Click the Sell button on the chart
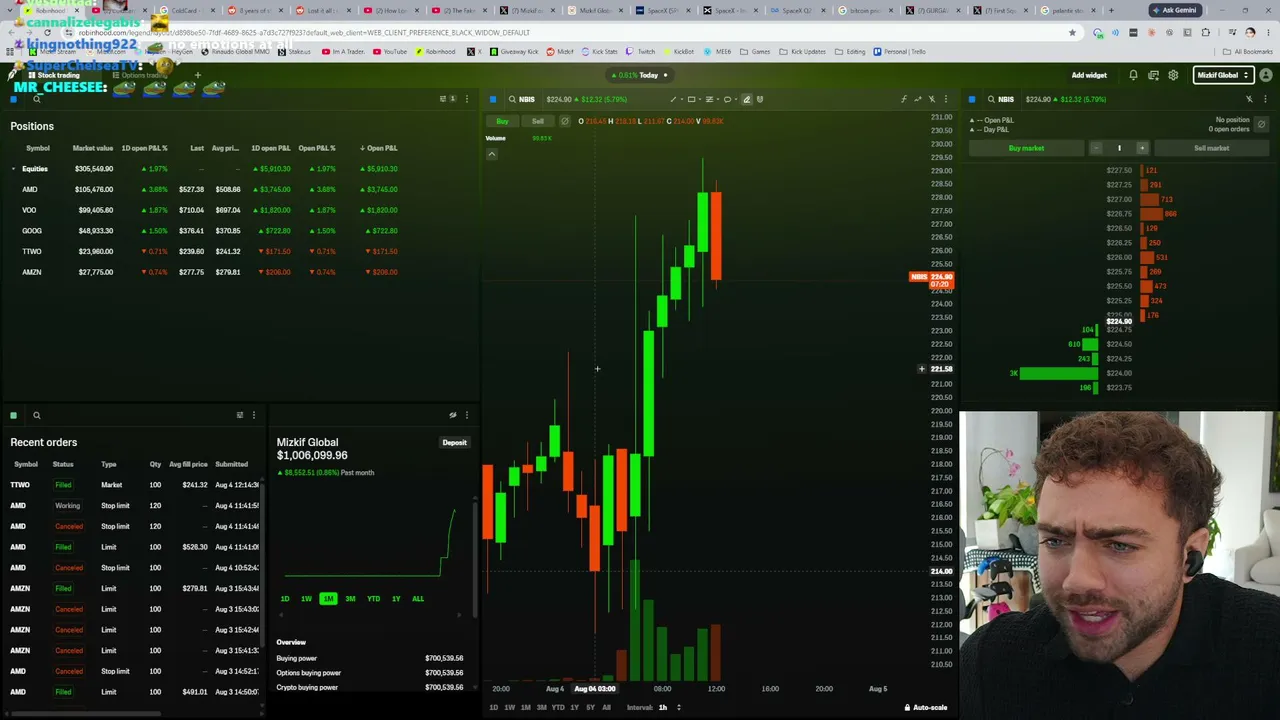 click(x=538, y=121)
